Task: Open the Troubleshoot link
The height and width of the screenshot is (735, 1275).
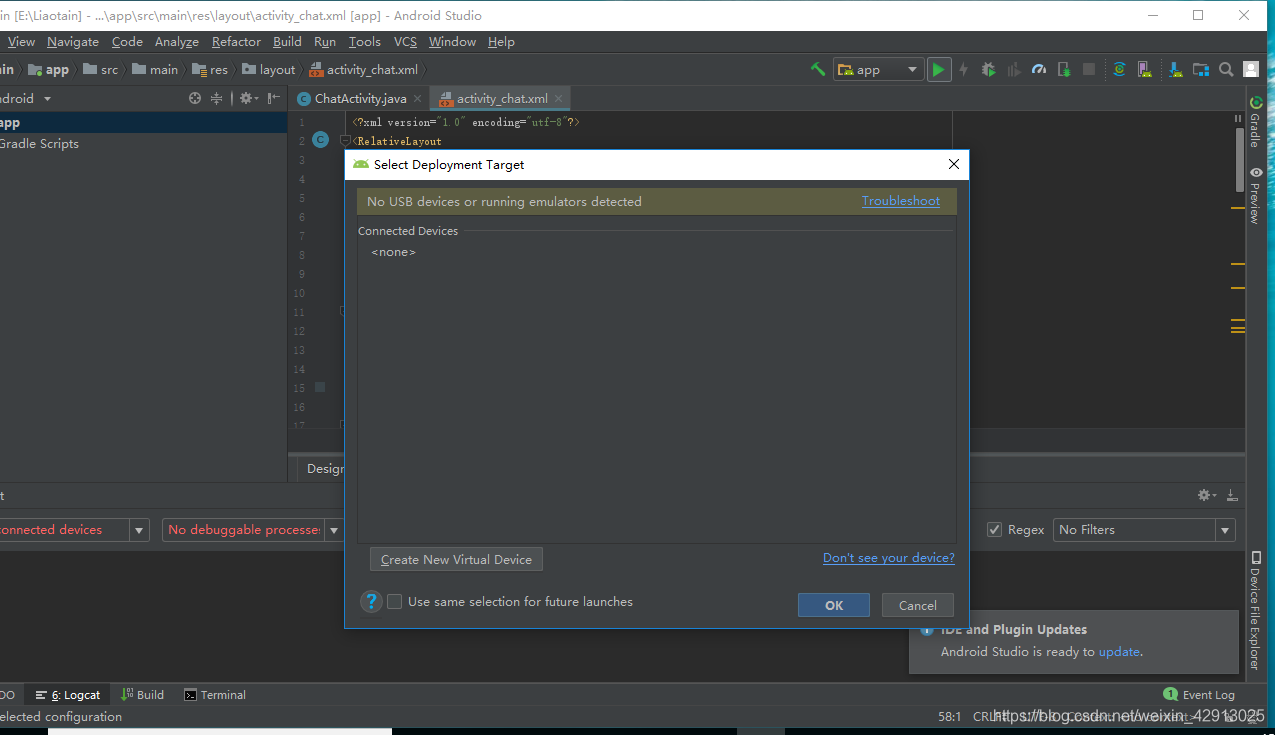Action: (901, 201)
